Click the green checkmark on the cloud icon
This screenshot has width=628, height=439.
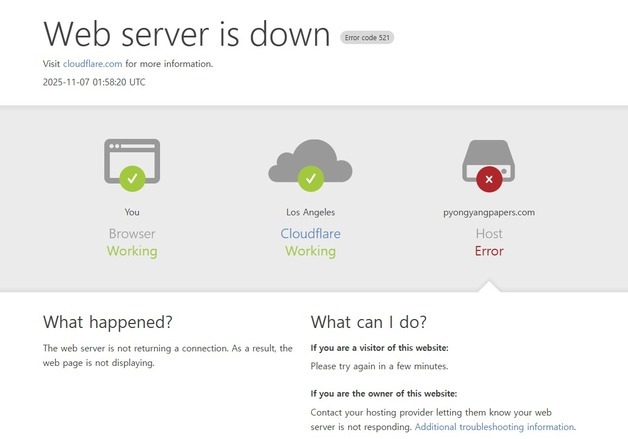310,179
